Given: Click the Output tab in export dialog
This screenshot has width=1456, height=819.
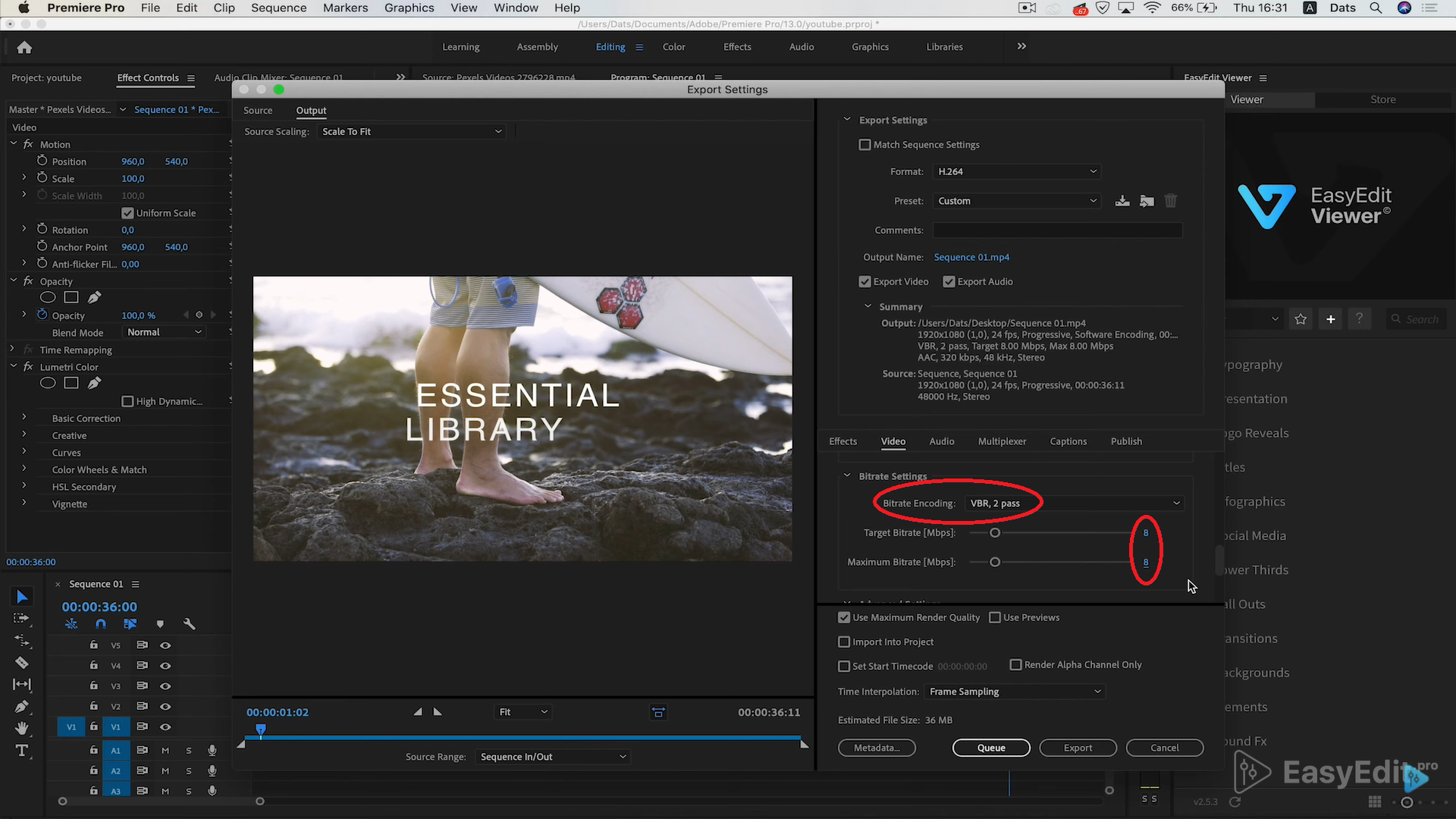Looking at the screenshot, I should pos(310,110).
